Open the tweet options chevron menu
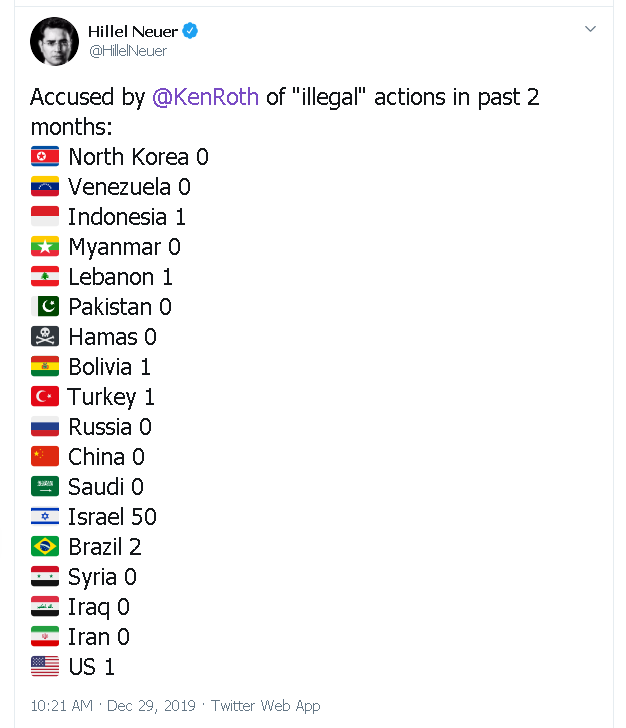The height and width of the screenshot is (728, 626). point(590,30)
